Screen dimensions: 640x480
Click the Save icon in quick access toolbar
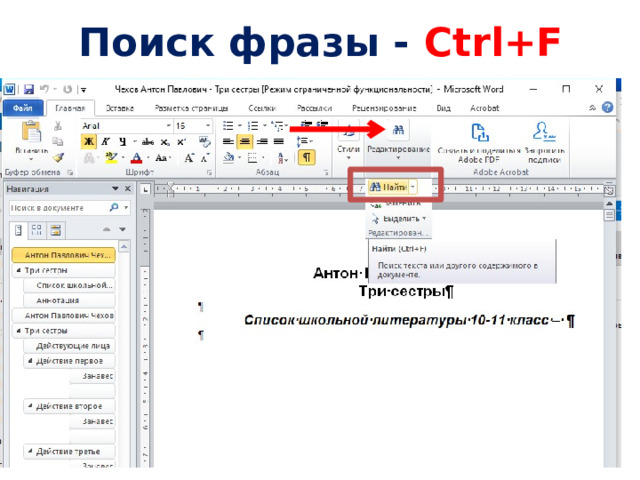coord(29,89)
